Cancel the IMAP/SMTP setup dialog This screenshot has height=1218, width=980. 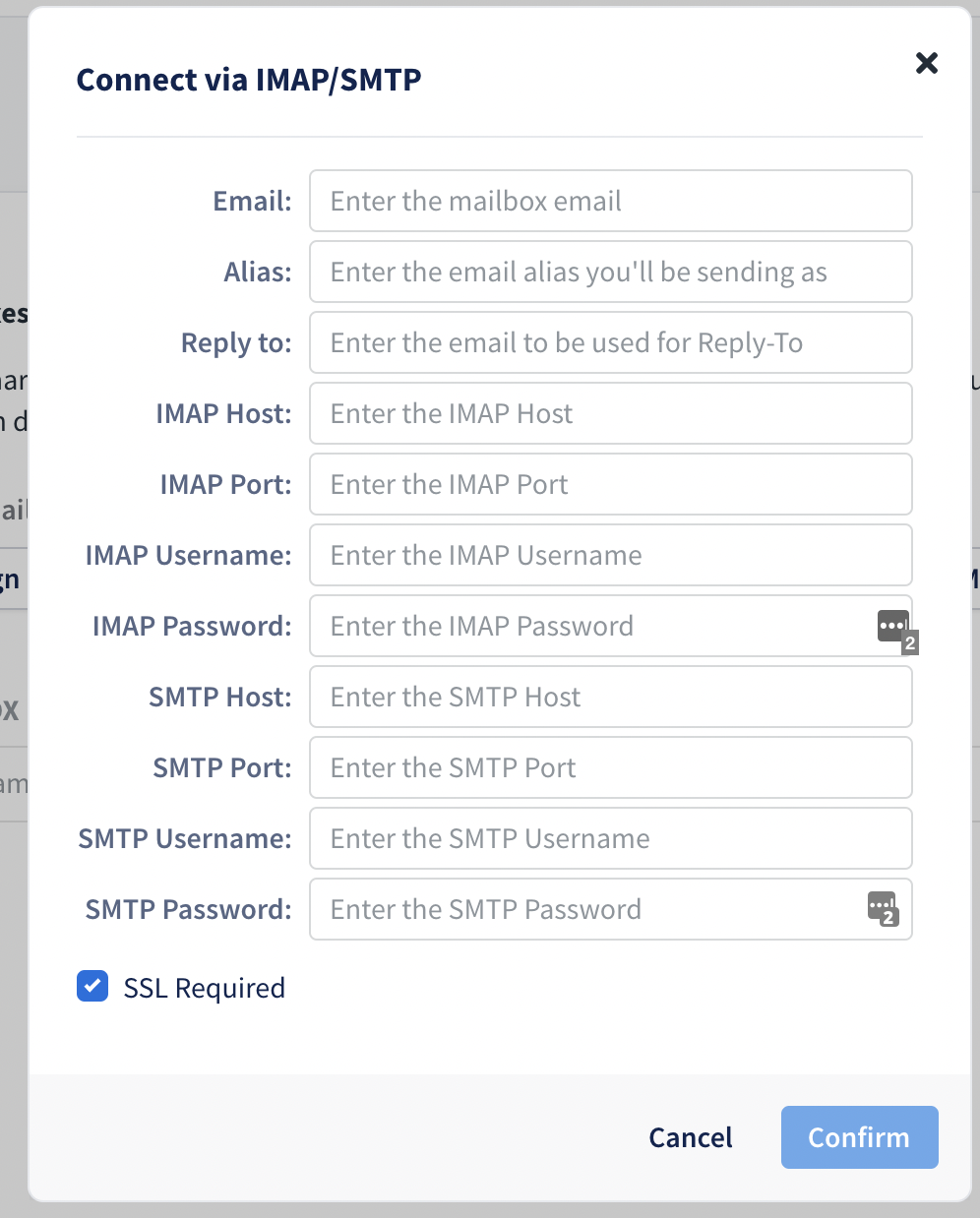pos(691,1137)
